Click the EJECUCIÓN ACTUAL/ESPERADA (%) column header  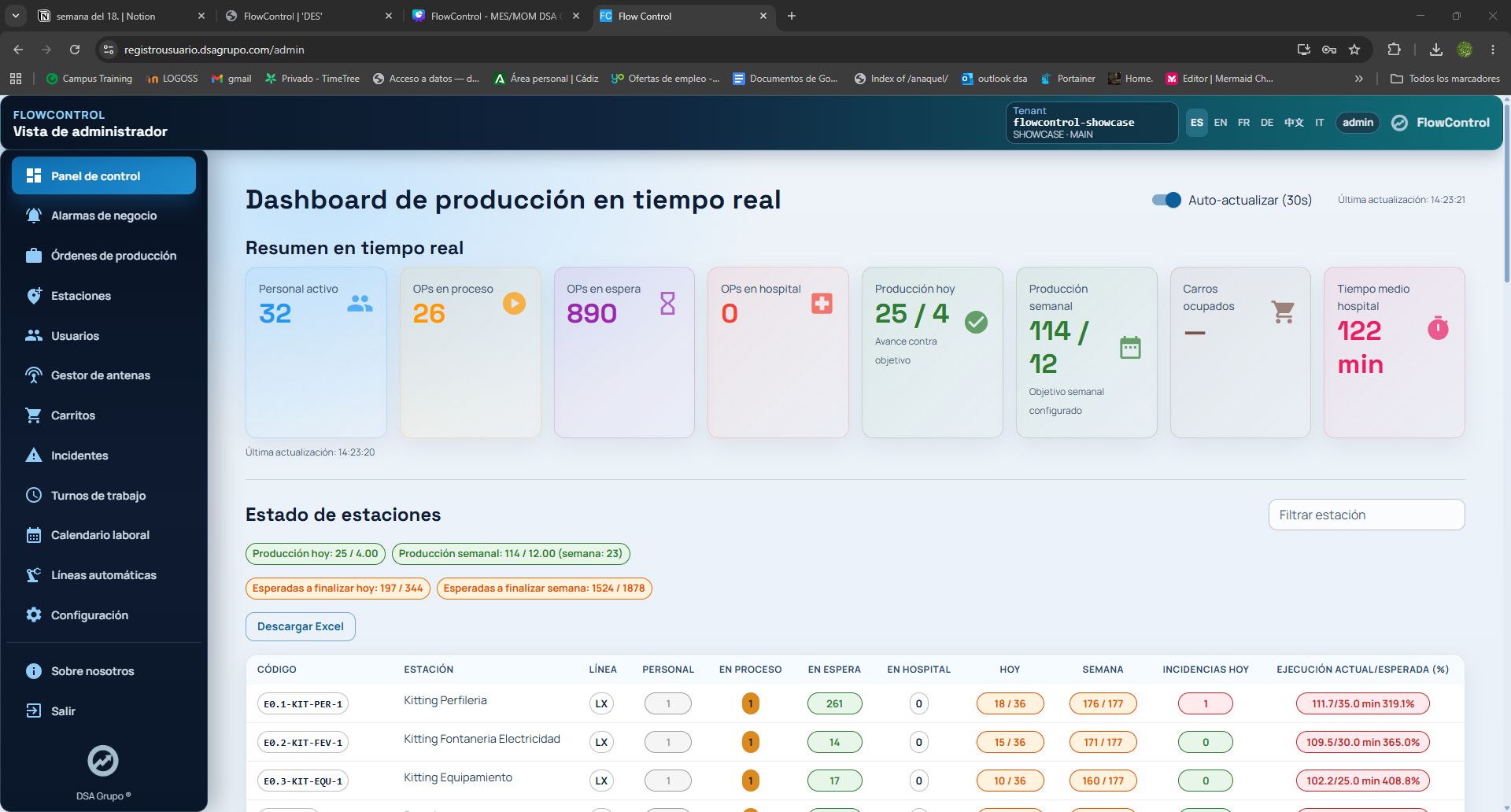(1362, 670)
